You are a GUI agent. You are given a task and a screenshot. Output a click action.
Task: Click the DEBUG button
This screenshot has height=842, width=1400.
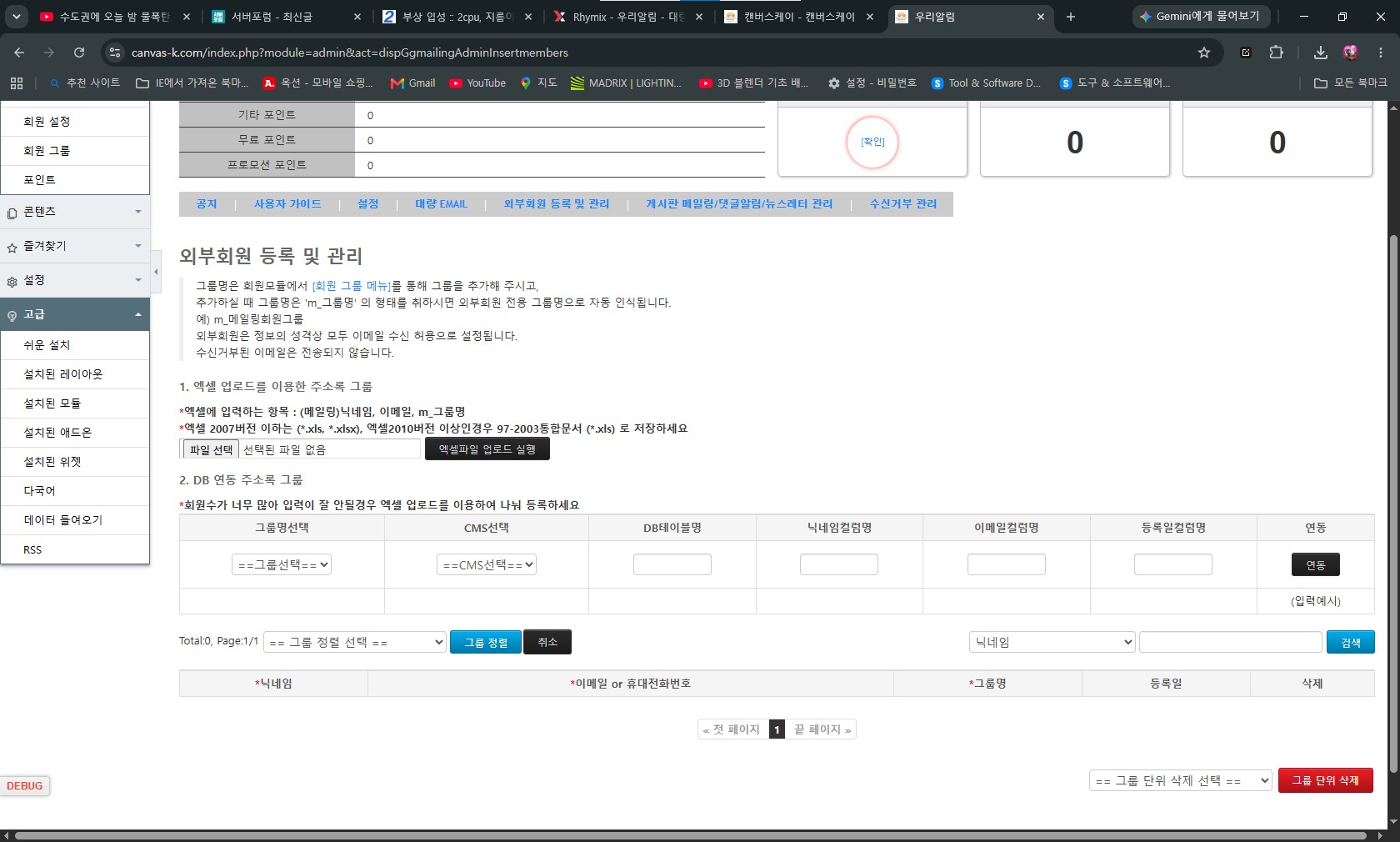click(25, 786)
